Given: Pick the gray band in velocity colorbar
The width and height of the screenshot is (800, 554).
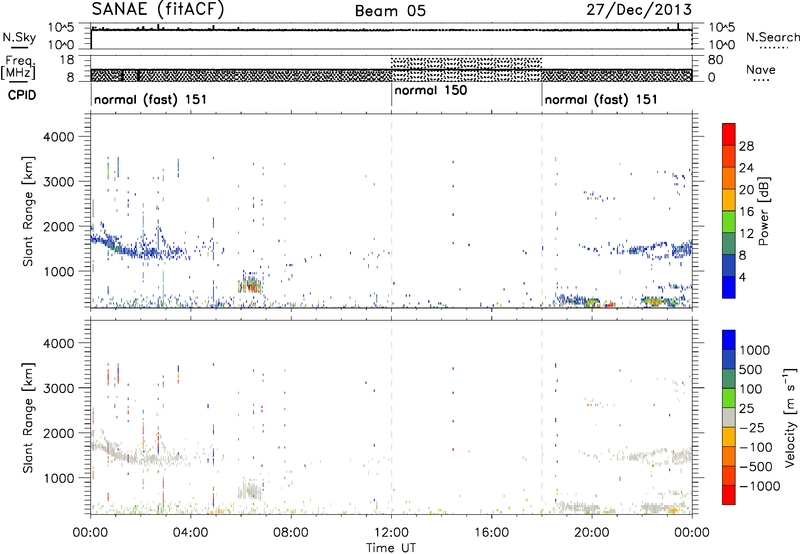Looking at the screenshot, I should tap(729, 417).
